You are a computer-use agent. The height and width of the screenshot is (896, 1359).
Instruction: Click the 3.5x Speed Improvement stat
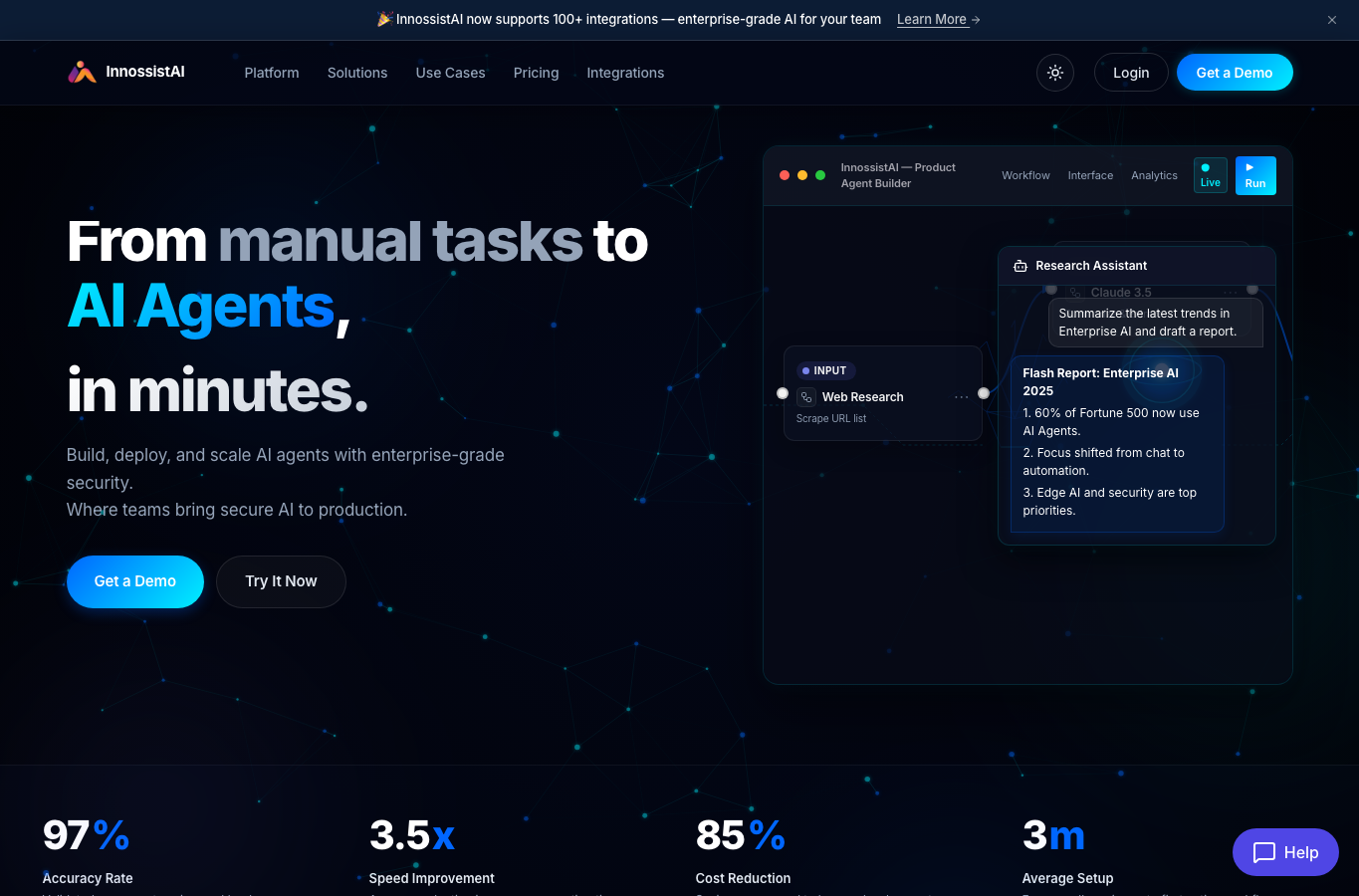coord(431,851)
